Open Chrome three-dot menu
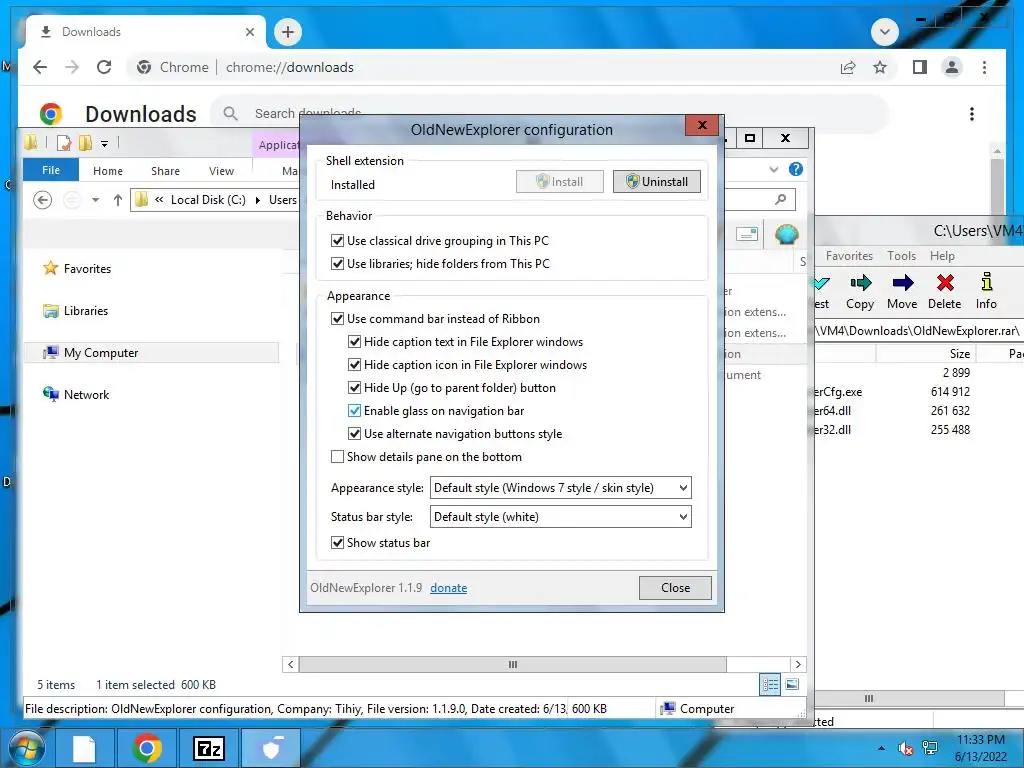The width and height of the screenshot is (1024, 768). click(x=984, y=67)
